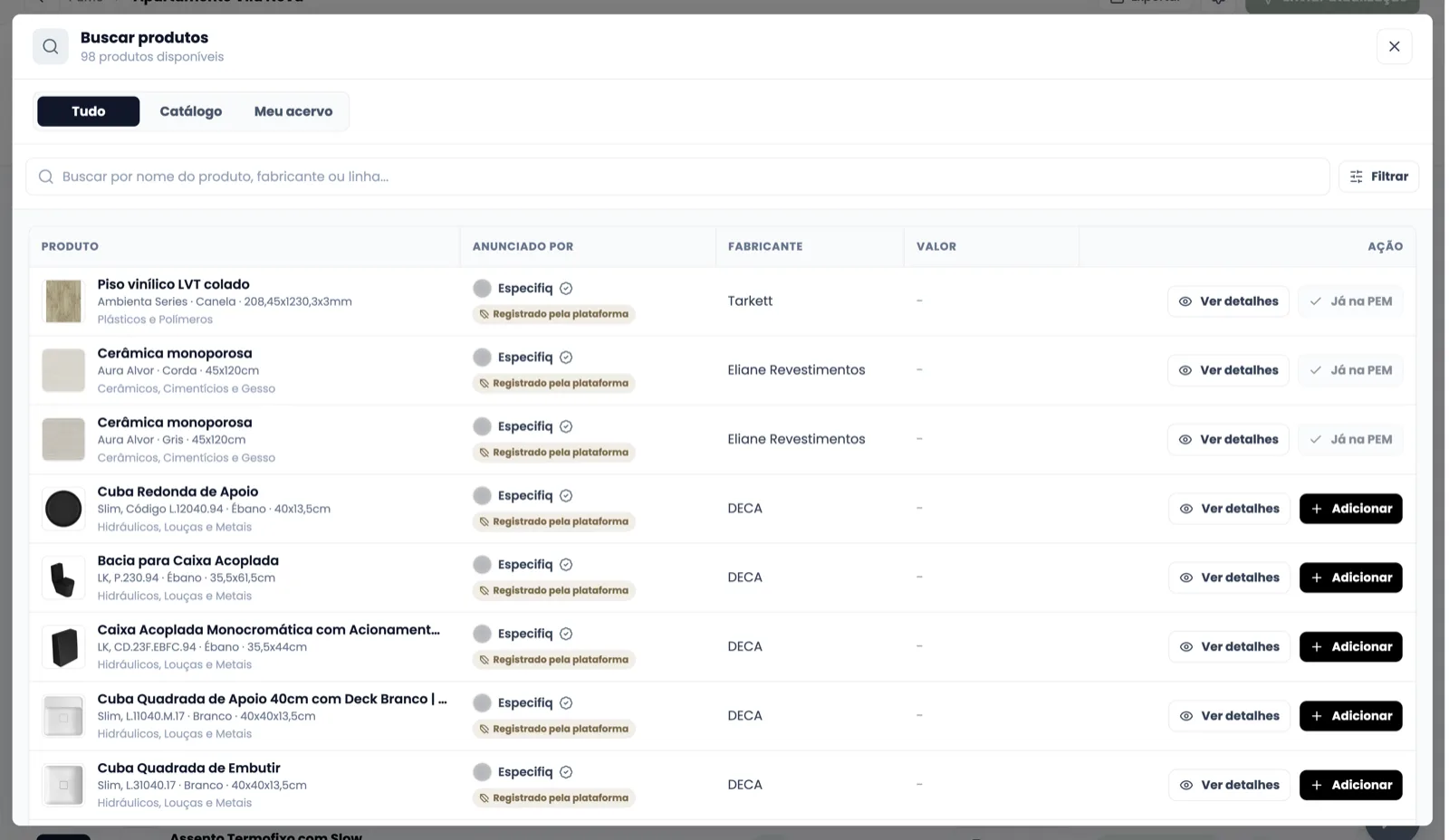
Task: Click the Bacia para Caixa Acoplada thumbnail
Action: point(63,577)
